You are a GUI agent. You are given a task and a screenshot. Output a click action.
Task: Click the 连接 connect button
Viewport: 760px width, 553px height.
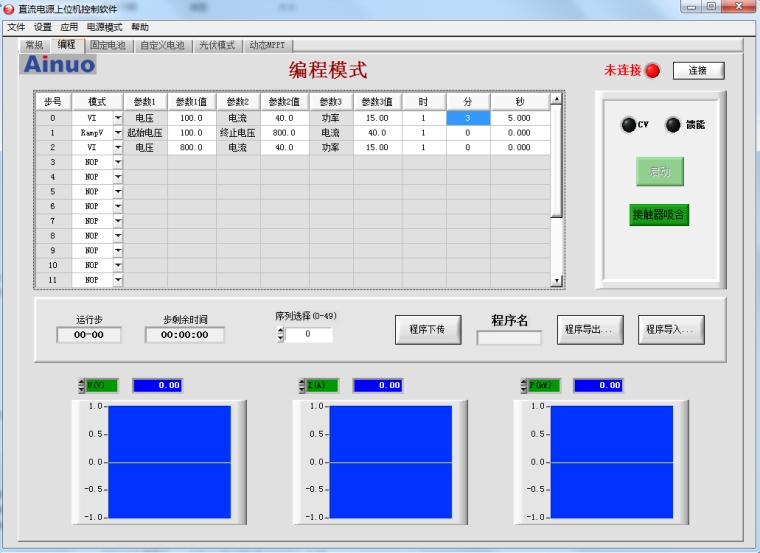[x=697, y=71]
